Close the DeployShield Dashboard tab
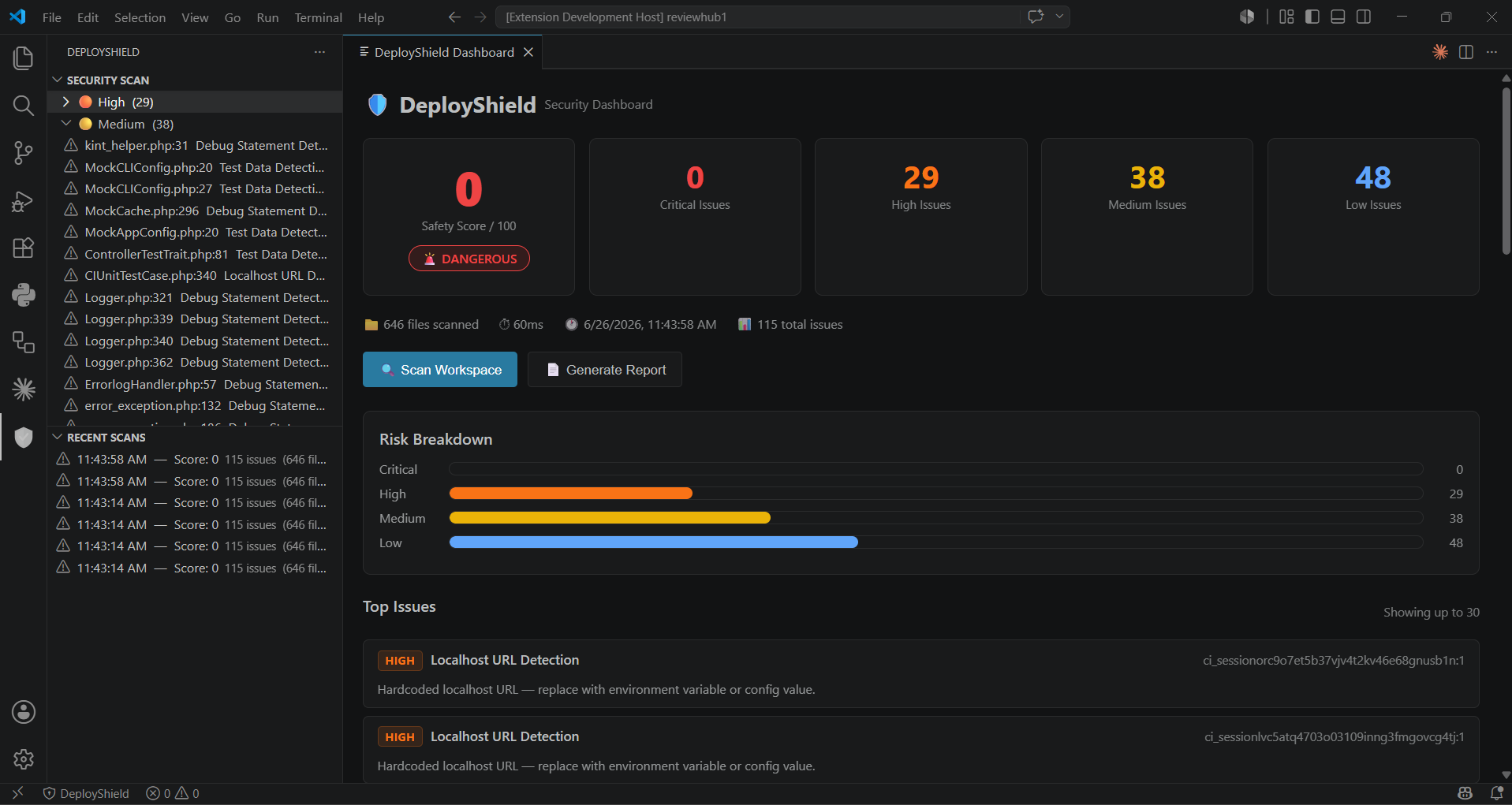The width and height of the screenshot is (1512, 805). (528, 52)
